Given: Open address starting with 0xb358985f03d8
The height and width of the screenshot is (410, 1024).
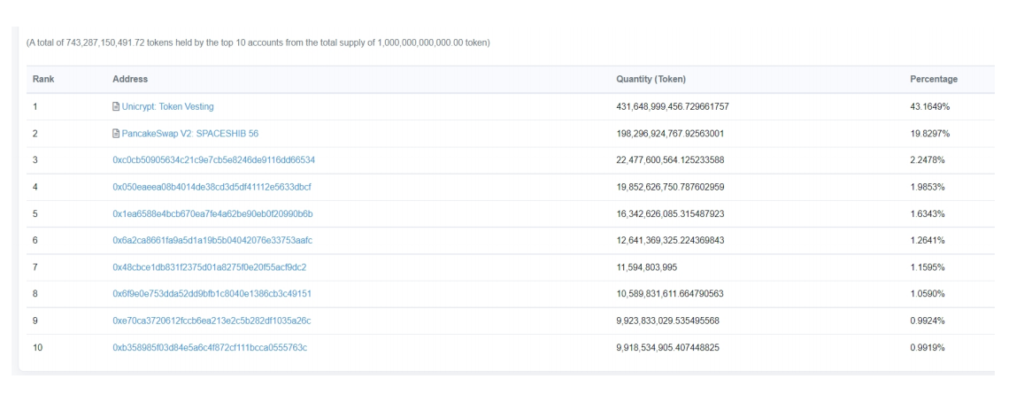Looking at the screenshot, I should click(x=210, y=347).
